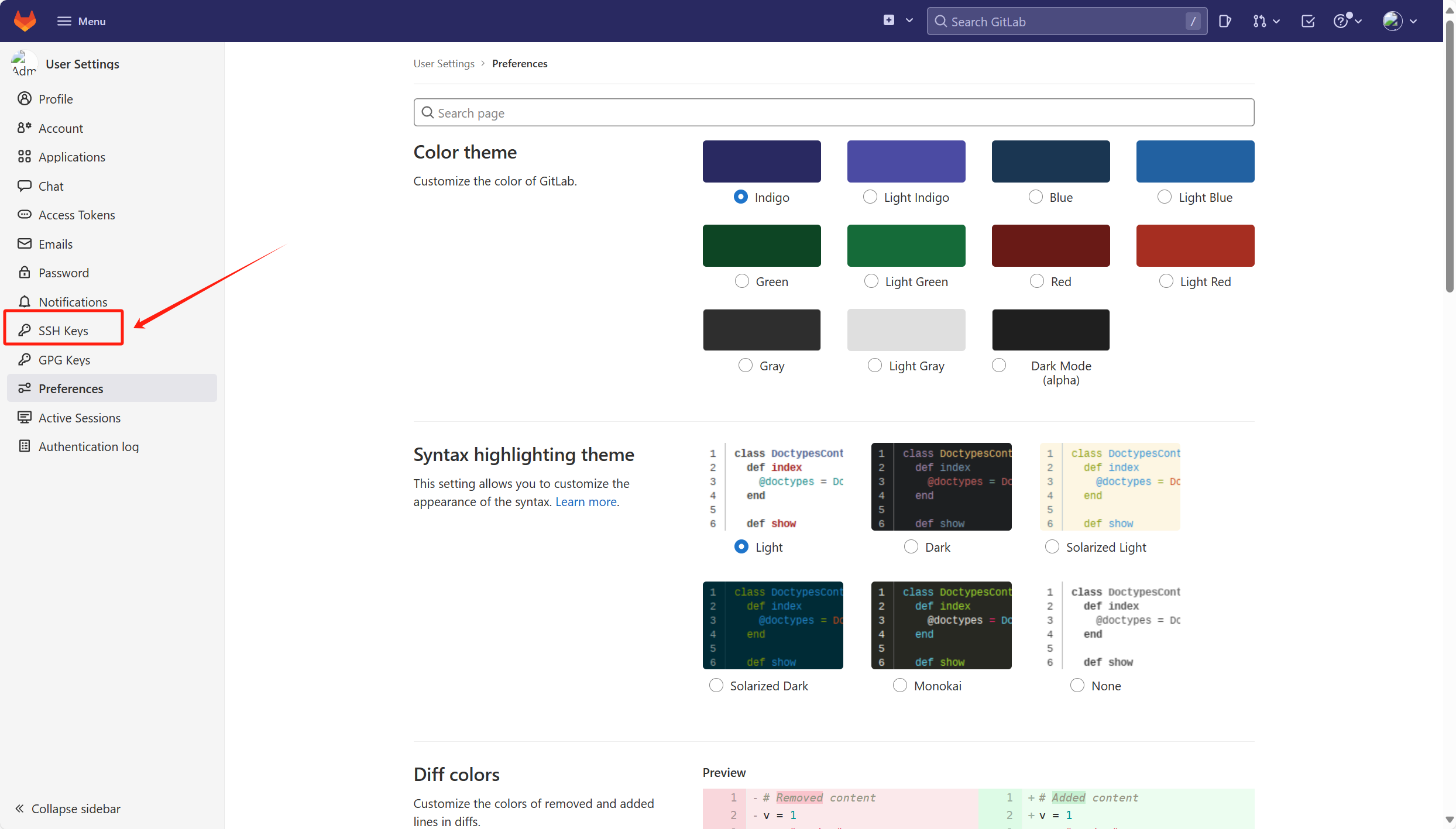Image resolution: width=1456 pixels, height=829 pixels.
Task: Select Monokai syntax highlighting option
Action: (x=899, y=686)
